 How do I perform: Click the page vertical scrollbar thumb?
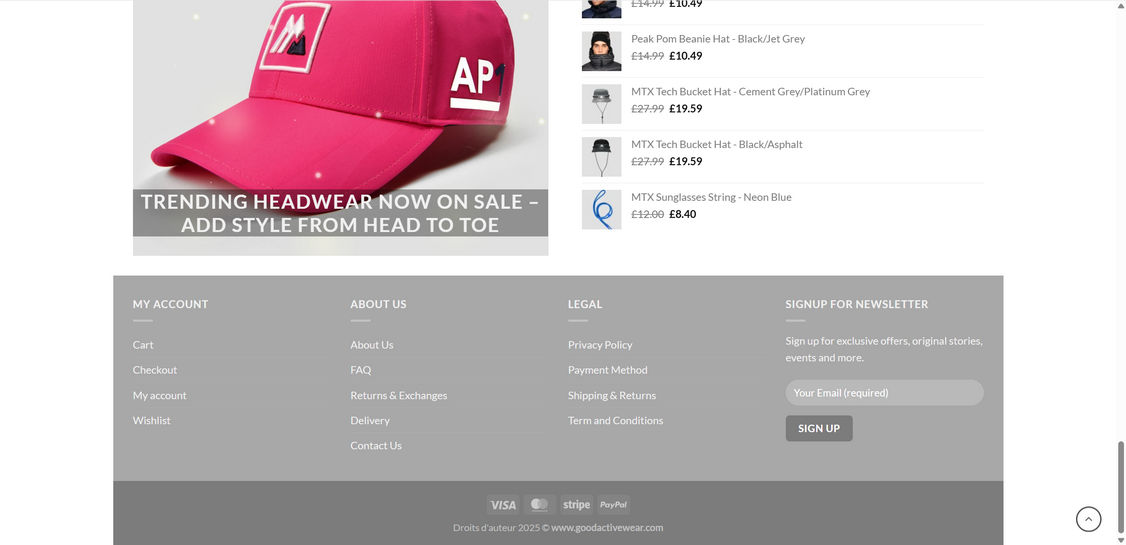click(x=1120, y=488)
